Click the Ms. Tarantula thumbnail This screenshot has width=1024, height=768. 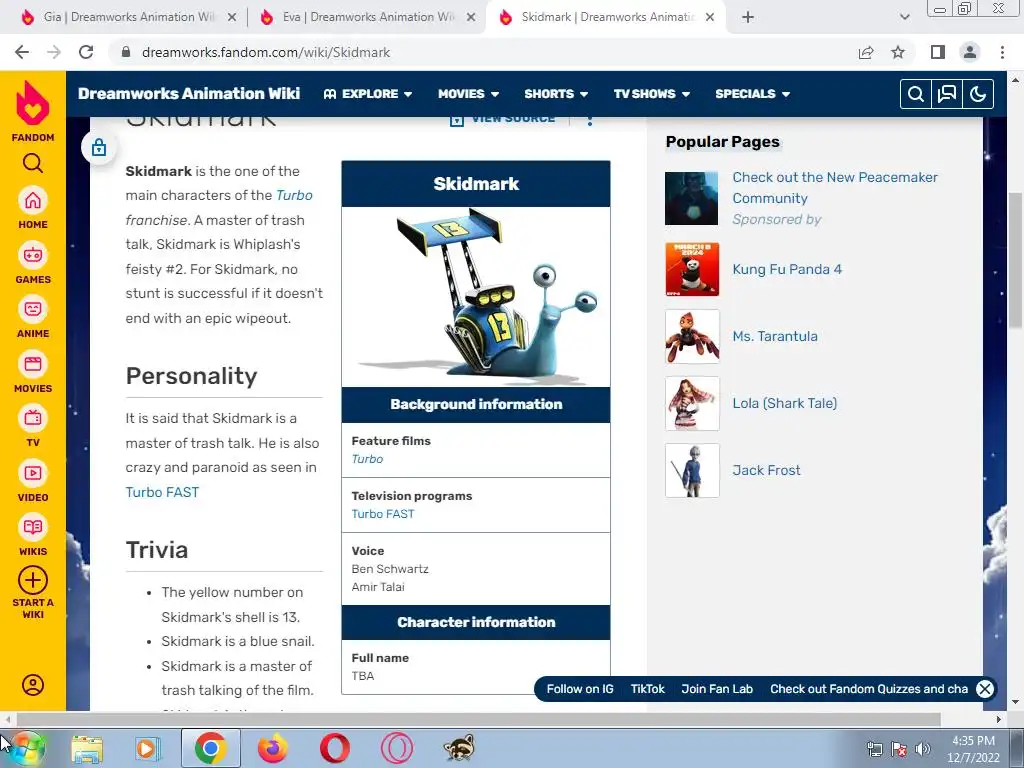click(692, 336)
